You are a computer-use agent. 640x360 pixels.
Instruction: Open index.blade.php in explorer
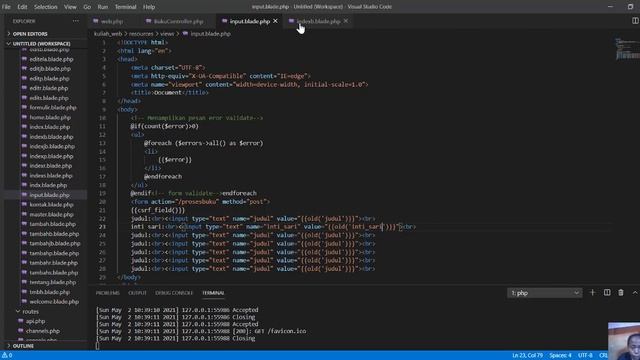[49, 127]
